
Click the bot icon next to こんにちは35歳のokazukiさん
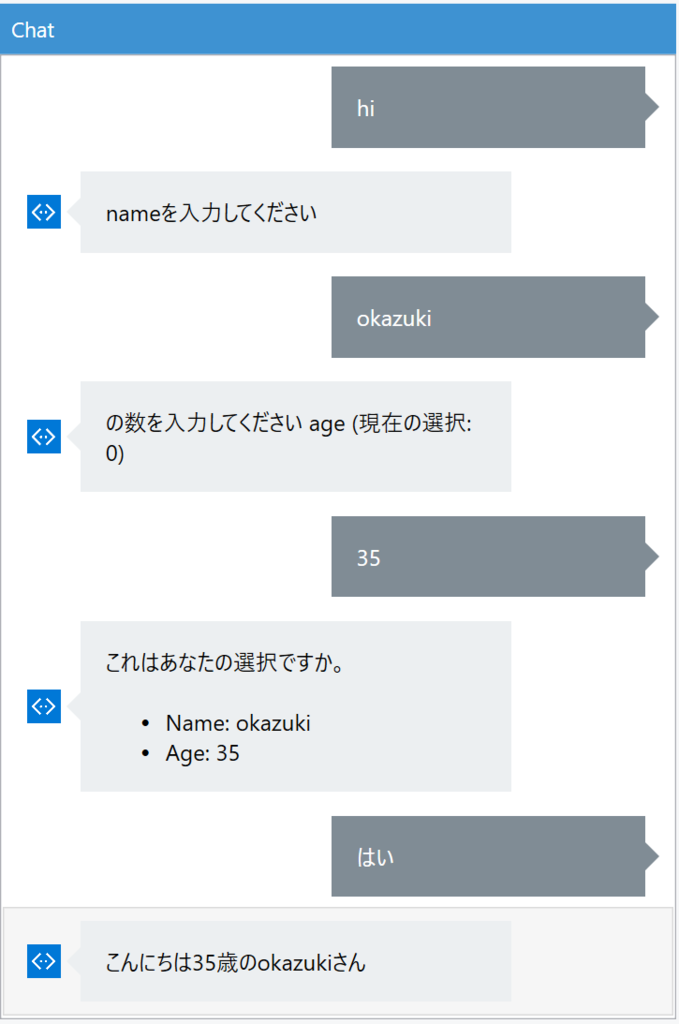(x=43, y=961)
